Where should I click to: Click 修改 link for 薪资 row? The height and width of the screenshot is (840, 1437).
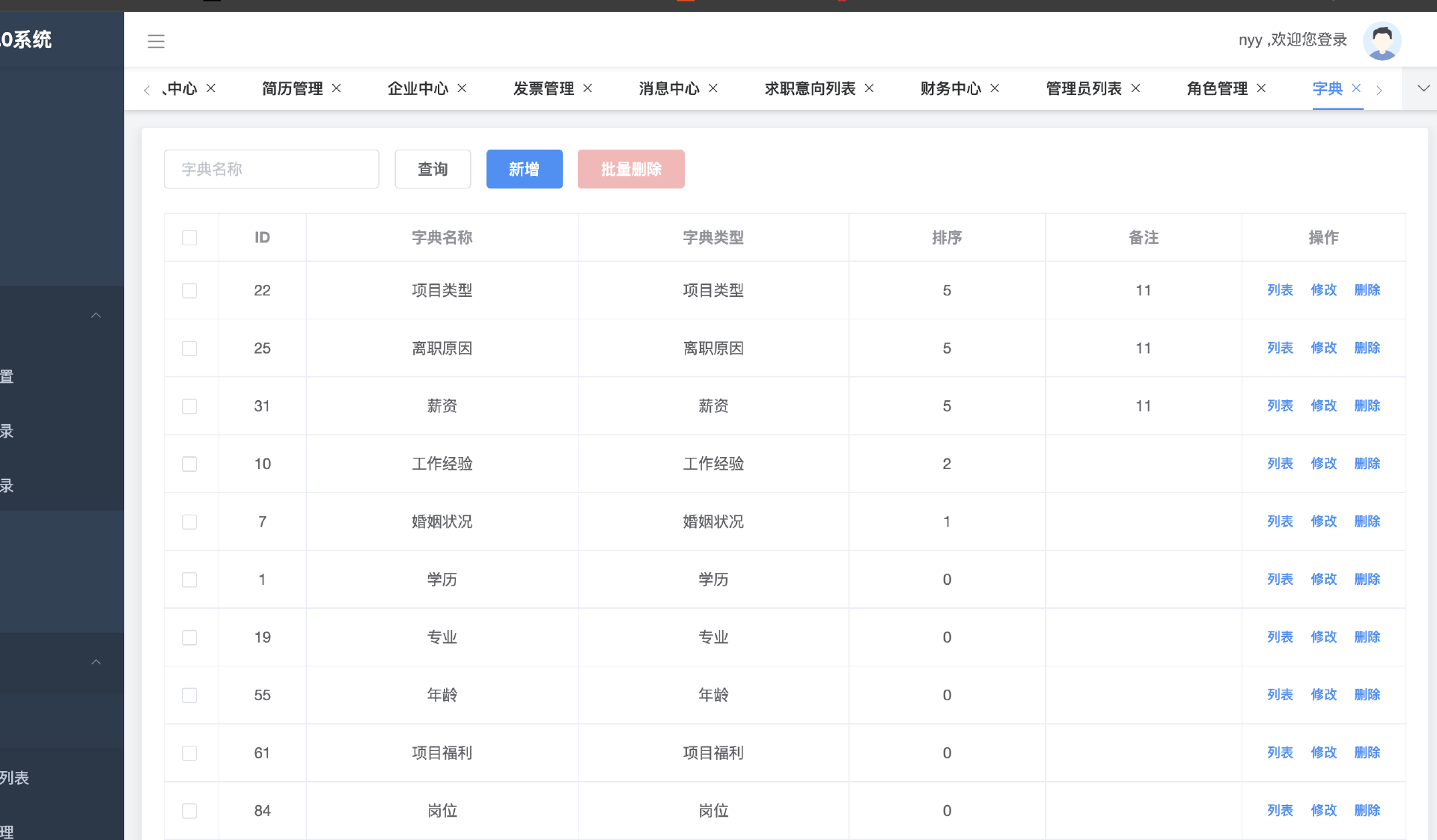(1323, 405)
